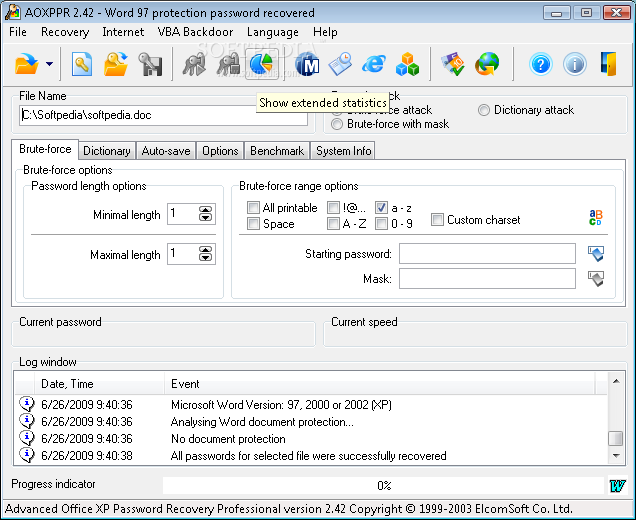Exit program via door icon
This screenshot has width=636, height=520.
click(608, 64)
